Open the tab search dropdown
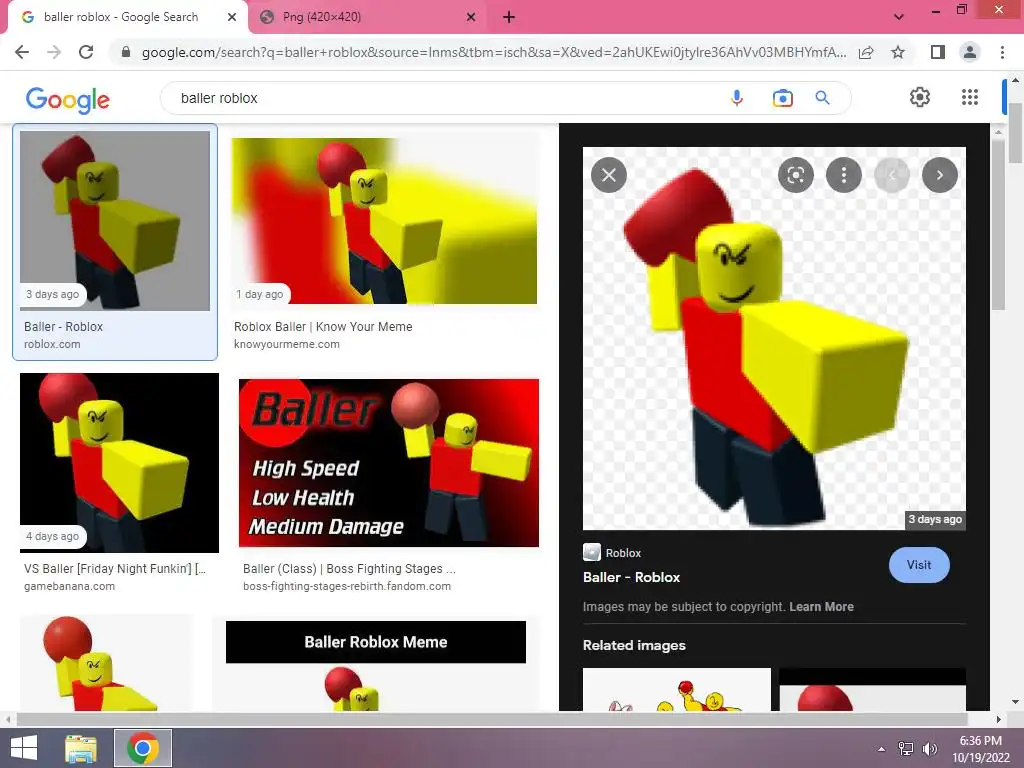This screenshot has width=1024, height=768. pos(899,17)
